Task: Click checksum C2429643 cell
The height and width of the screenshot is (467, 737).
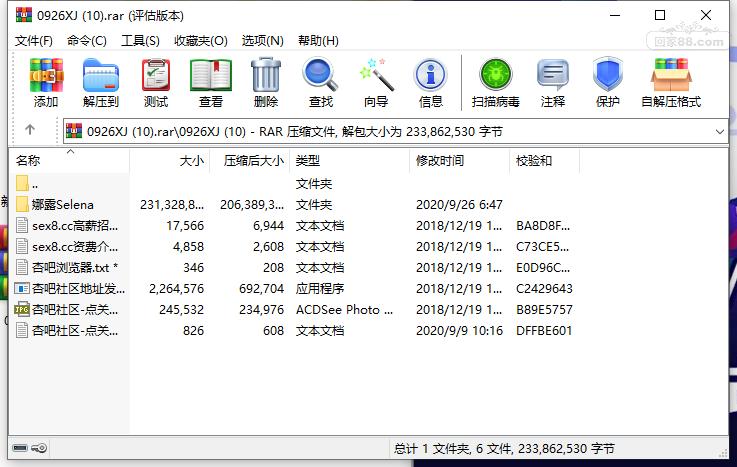Action: (x=544, y=288)
